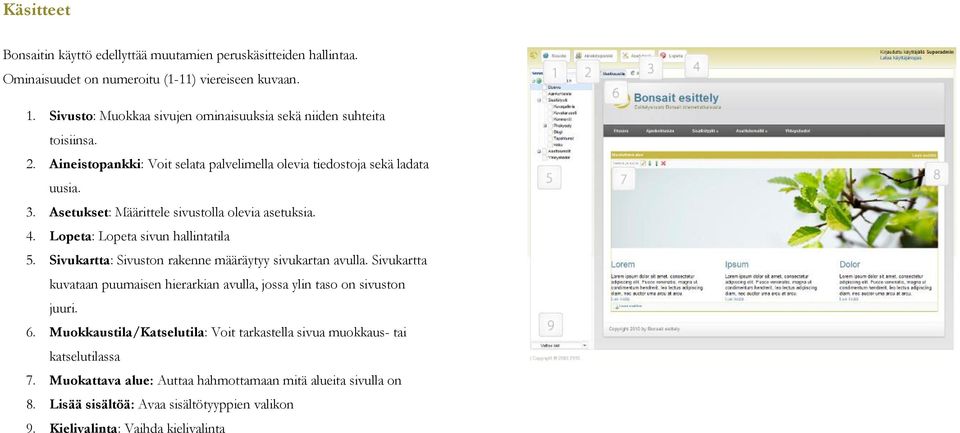Viewport: 960px width, 433px height.
Task: Select Ajankohtaista in the sitemap tree
Action: pos(559,94)
